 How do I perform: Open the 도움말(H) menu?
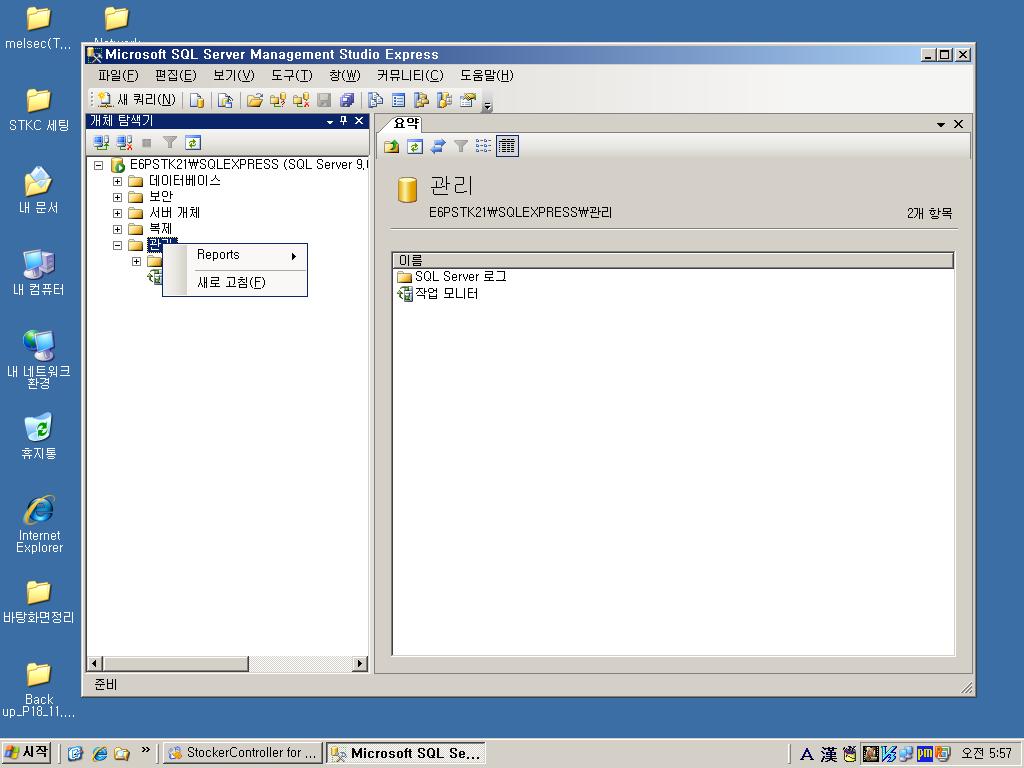487,76
